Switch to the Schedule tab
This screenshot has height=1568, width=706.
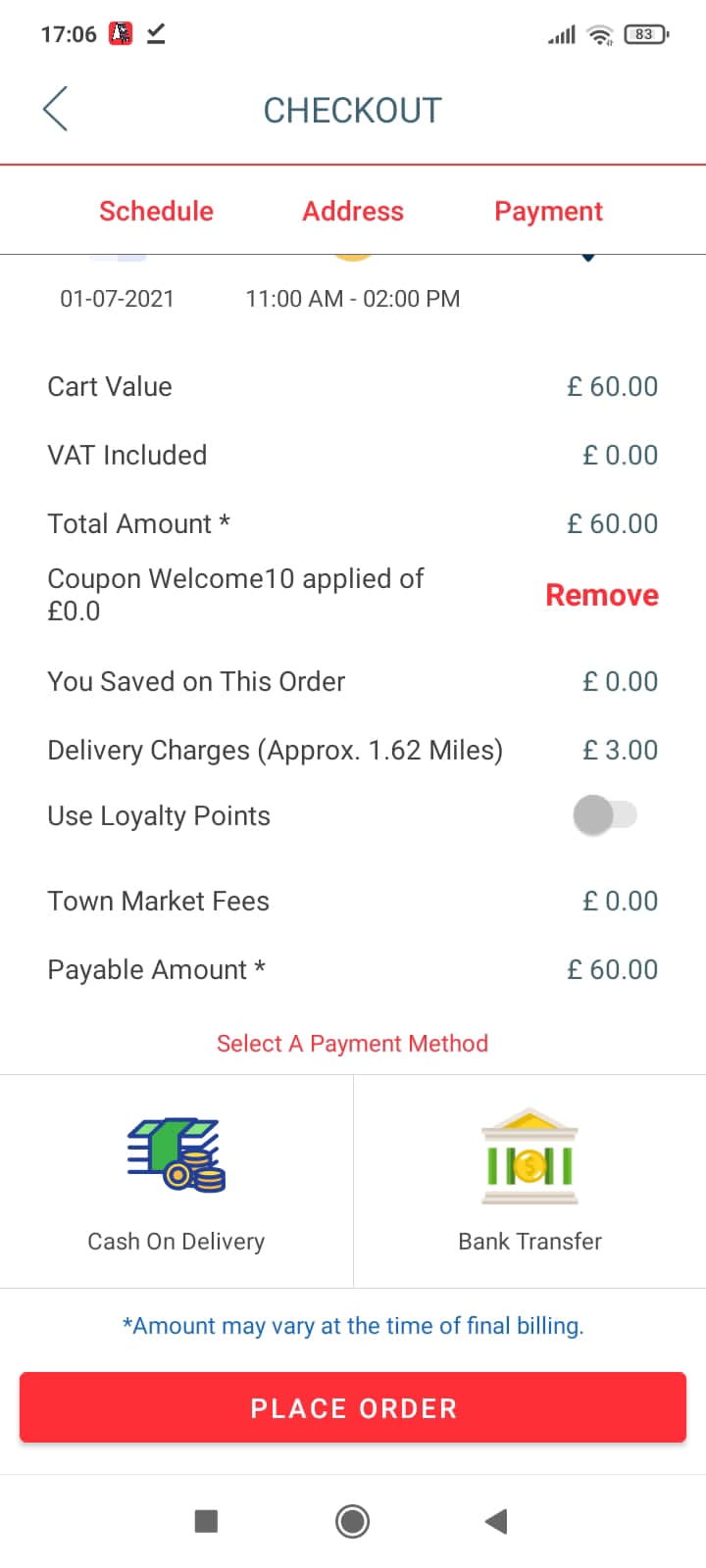point(156,211)
